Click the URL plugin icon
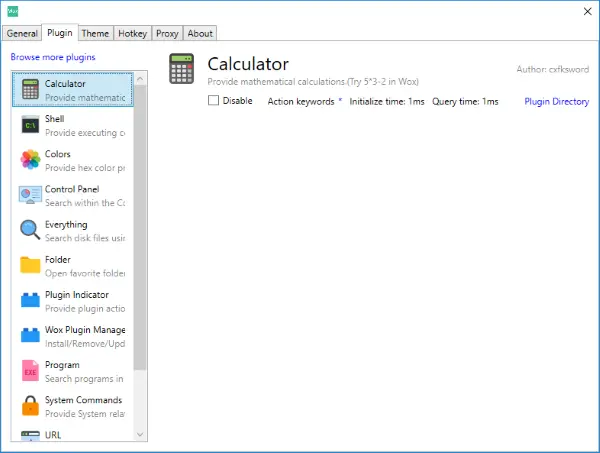This screenshot has height=453, width=600. coord(30,436)
